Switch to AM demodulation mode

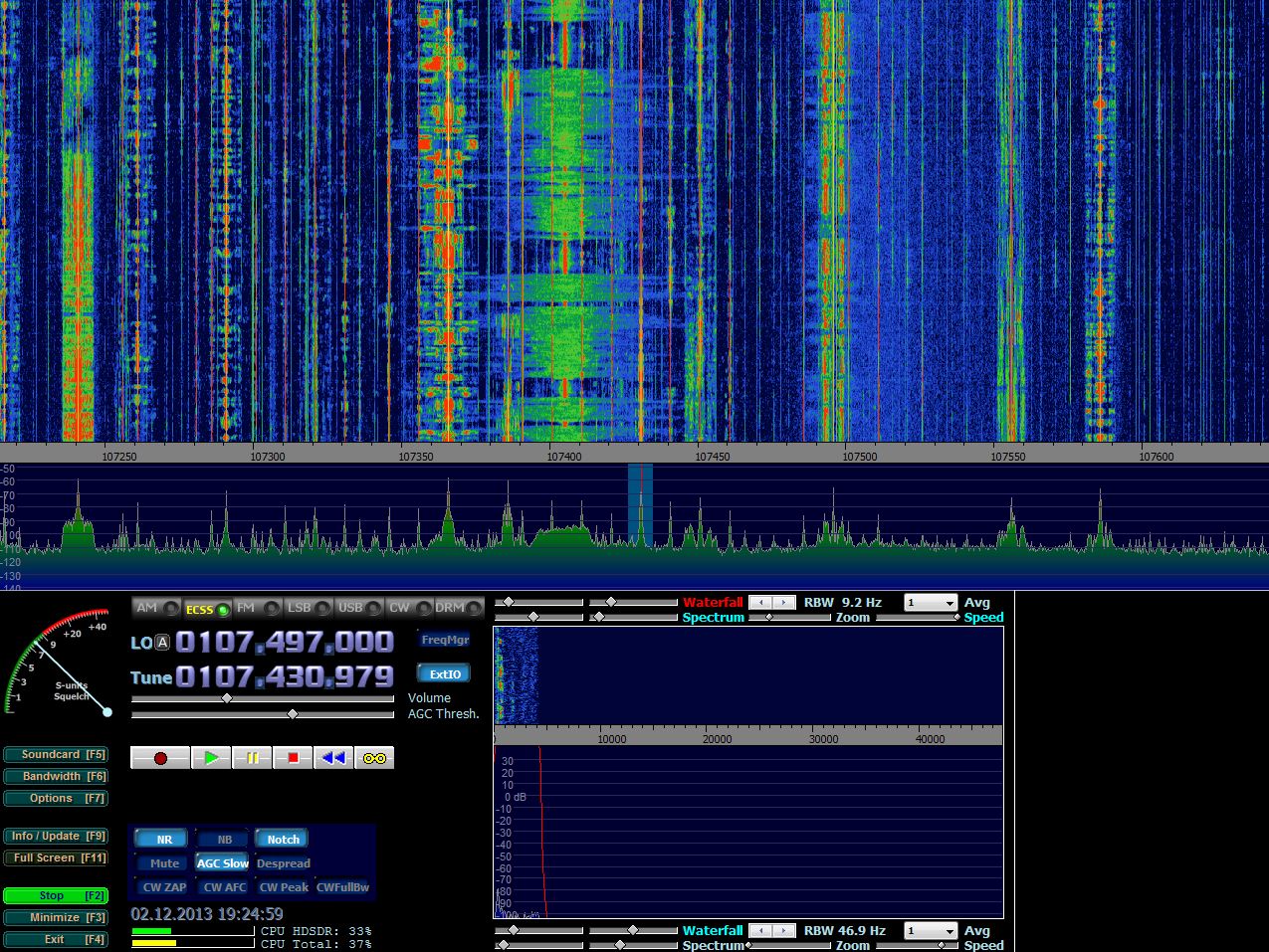pyautogui.click(x=147, y=608)
